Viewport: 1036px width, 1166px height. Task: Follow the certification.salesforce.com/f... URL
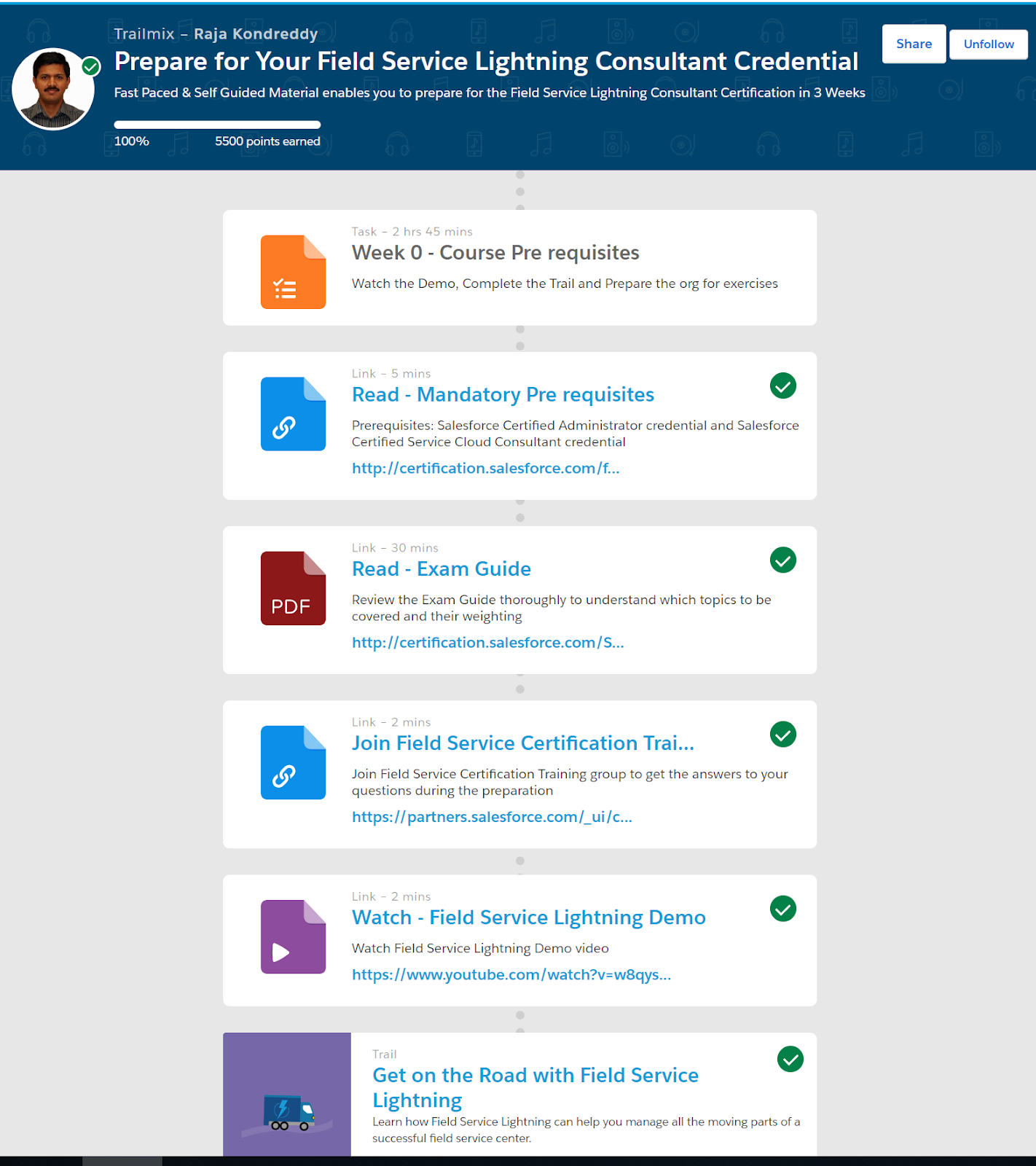click(486, 468)
